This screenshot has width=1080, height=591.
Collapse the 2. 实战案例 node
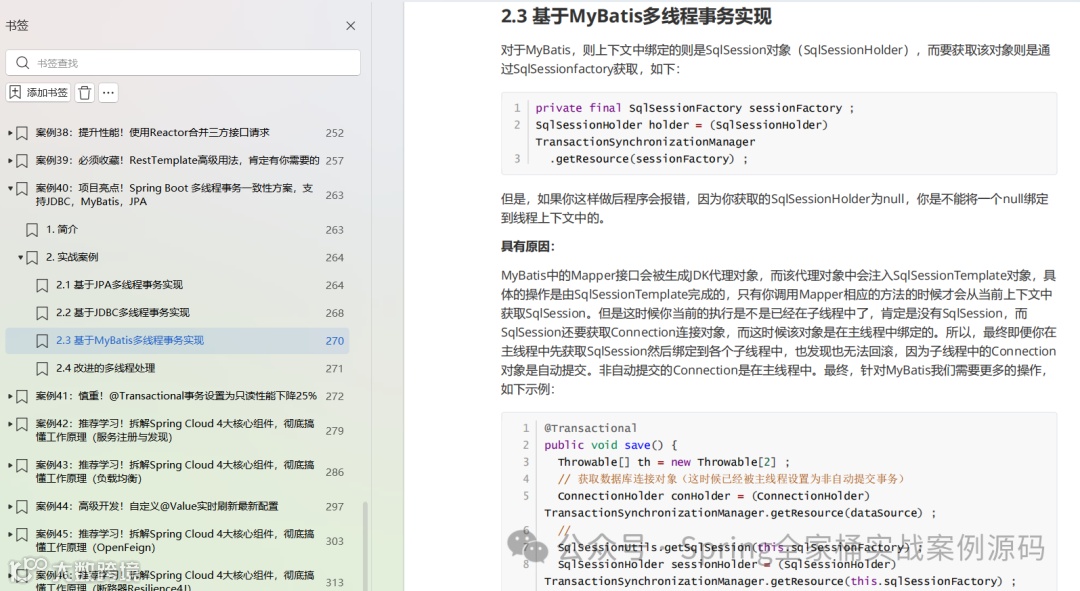20,257
